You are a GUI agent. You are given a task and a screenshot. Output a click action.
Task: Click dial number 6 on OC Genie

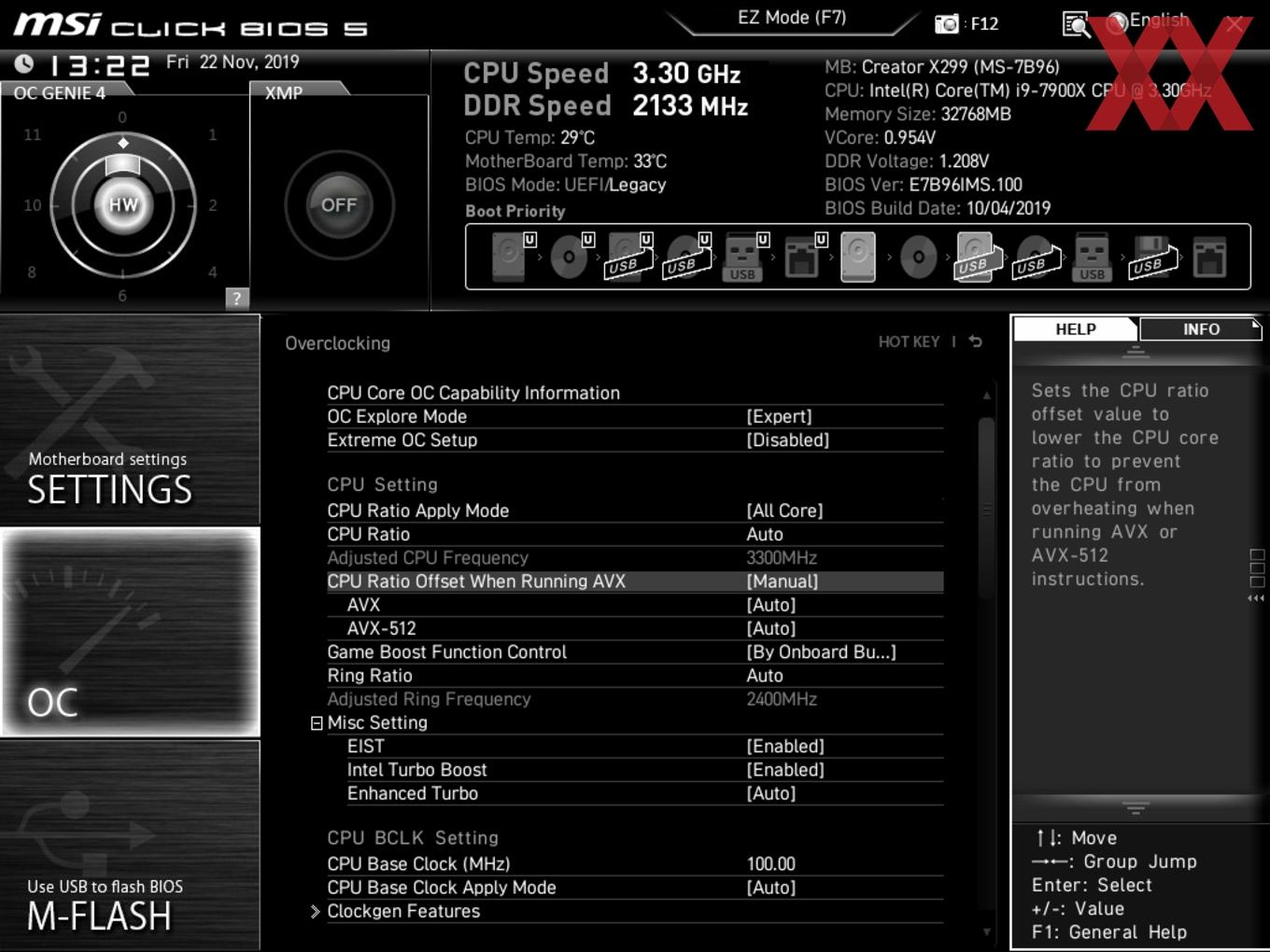tap(122, 296)
